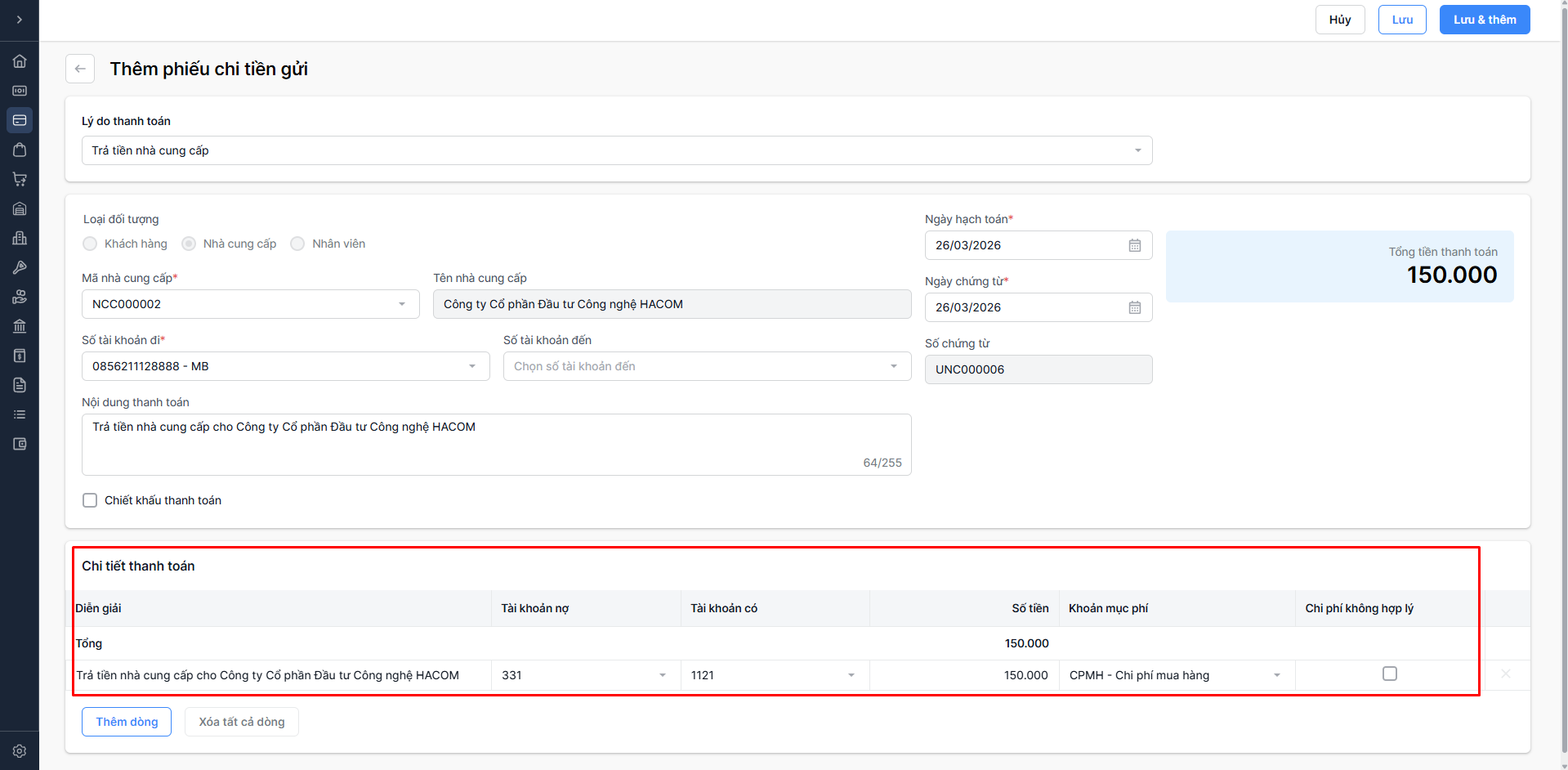Open settings gear at sidebar bottom
Image resolution: width=1568 pixels, height=770 pixels.
coord(20,750)
